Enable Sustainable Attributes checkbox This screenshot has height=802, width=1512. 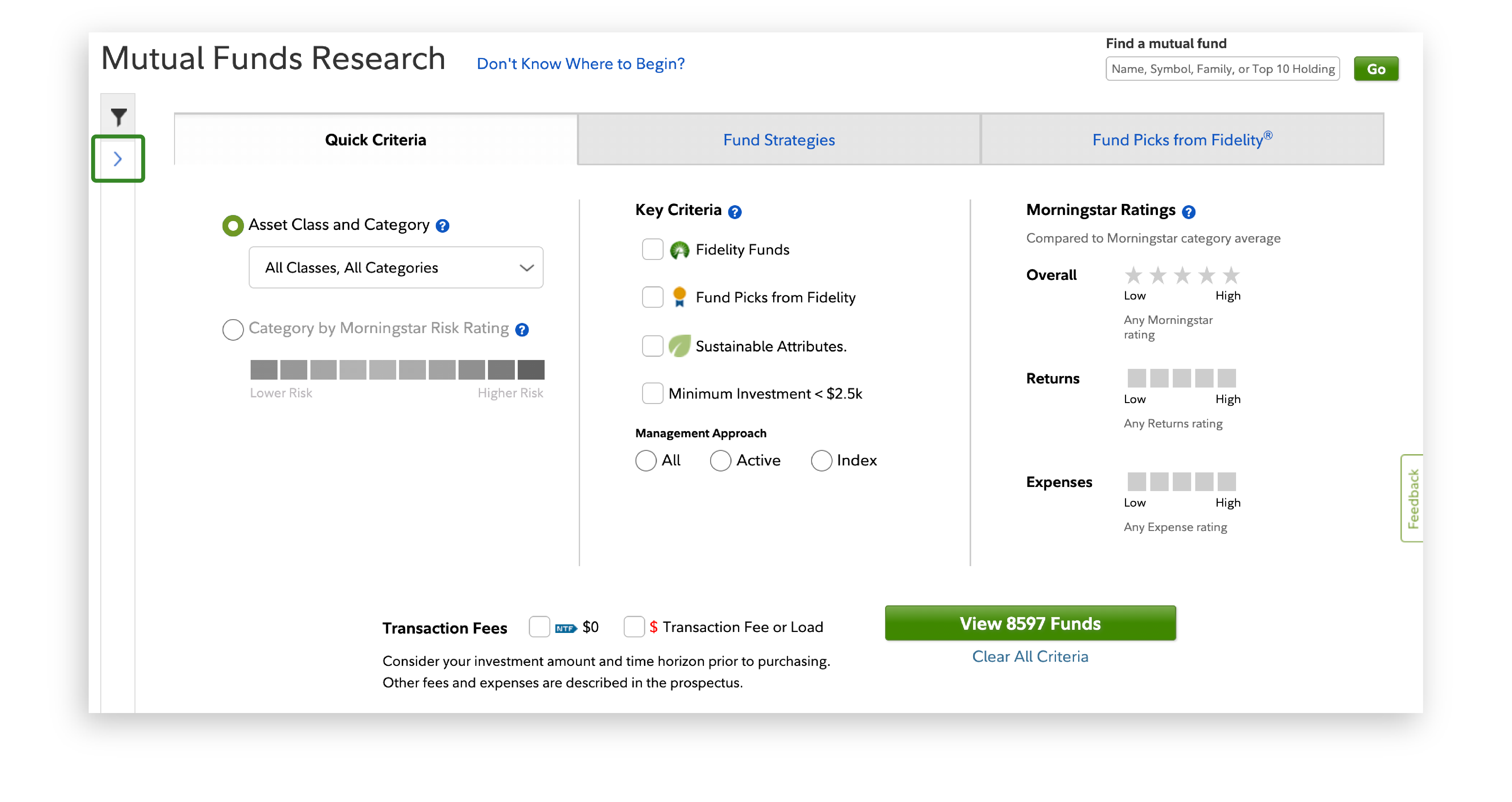pyautogui.click(x=652, y=346)
